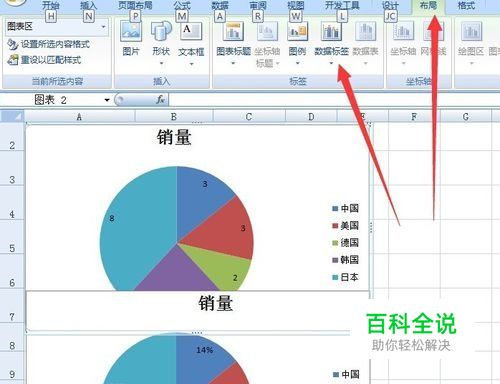Click the Text Box (文本框) icon
This screenshot has height=384, width=500.
[191, 31]
